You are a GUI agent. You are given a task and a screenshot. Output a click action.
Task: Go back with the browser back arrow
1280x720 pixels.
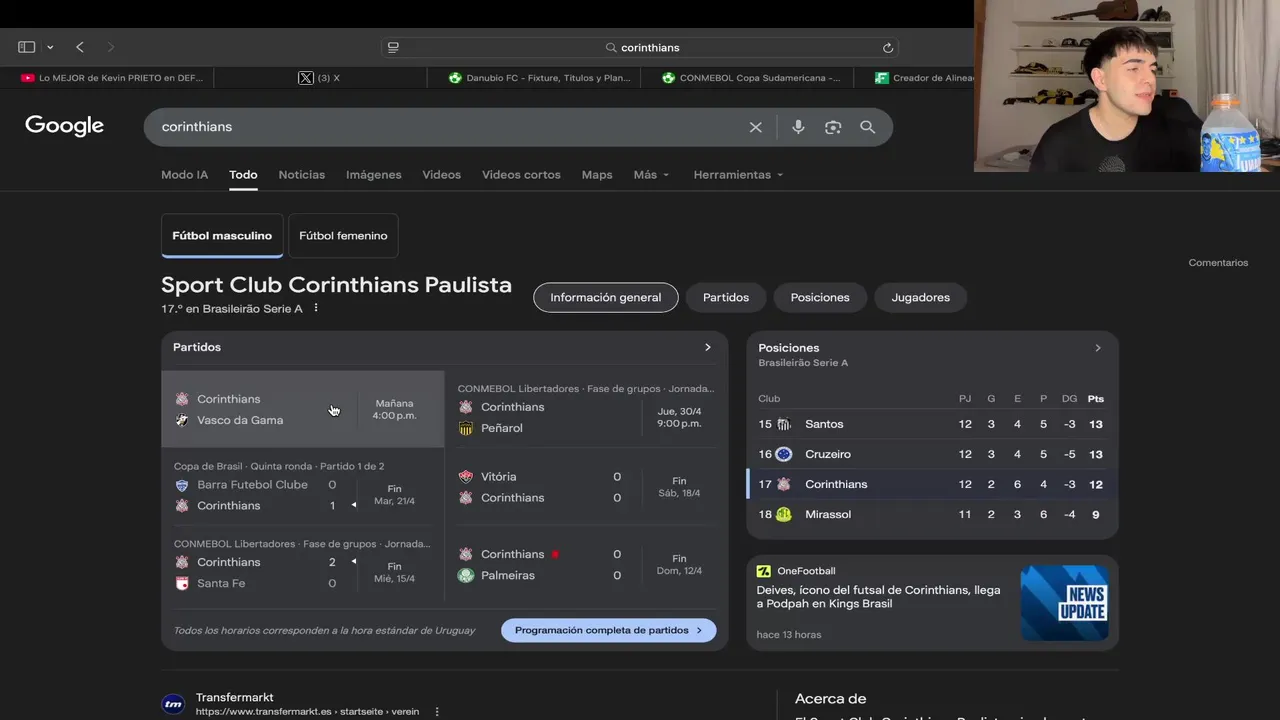point(80,47)
